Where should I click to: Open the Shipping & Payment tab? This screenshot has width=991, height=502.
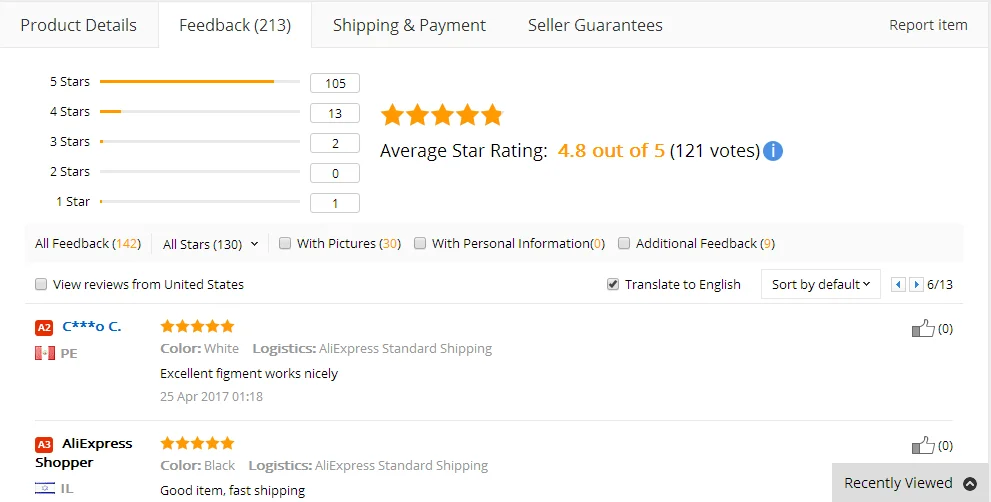(x=409, y=25)
